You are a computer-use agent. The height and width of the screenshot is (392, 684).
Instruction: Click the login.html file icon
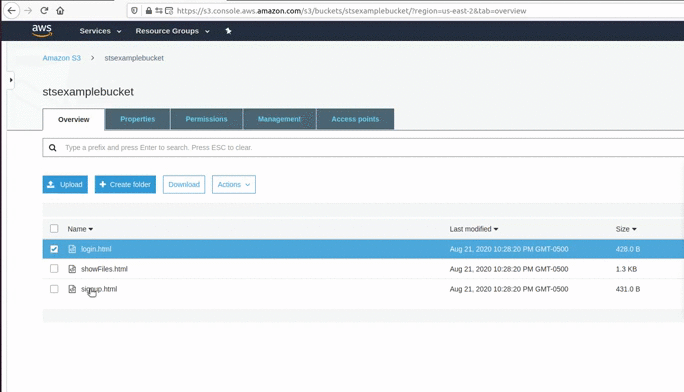pos(72,249)
